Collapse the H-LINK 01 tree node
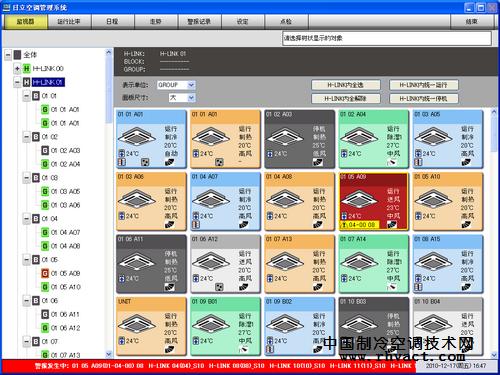Image resolution: width=500 pixels, height=375 pixels. coord(17,82)
